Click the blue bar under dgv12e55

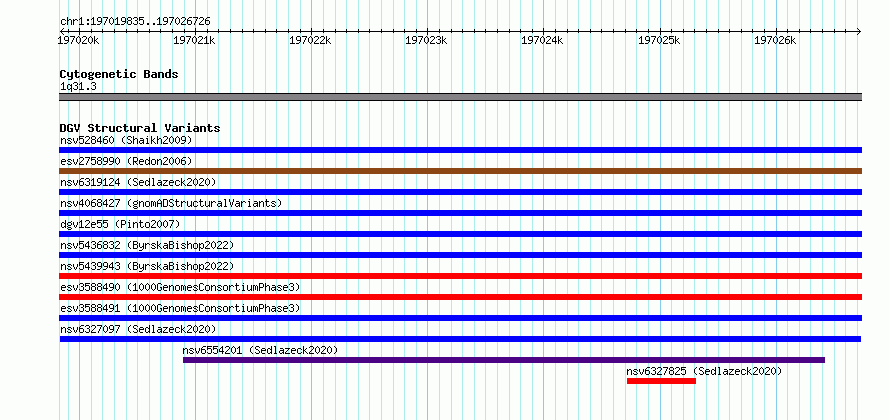coord(460,234)
